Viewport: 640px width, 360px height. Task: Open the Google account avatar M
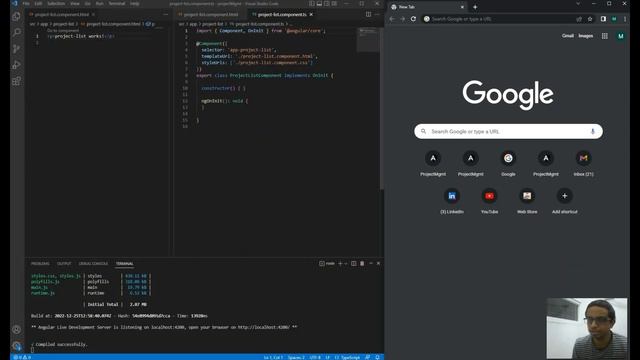point(620,36)
